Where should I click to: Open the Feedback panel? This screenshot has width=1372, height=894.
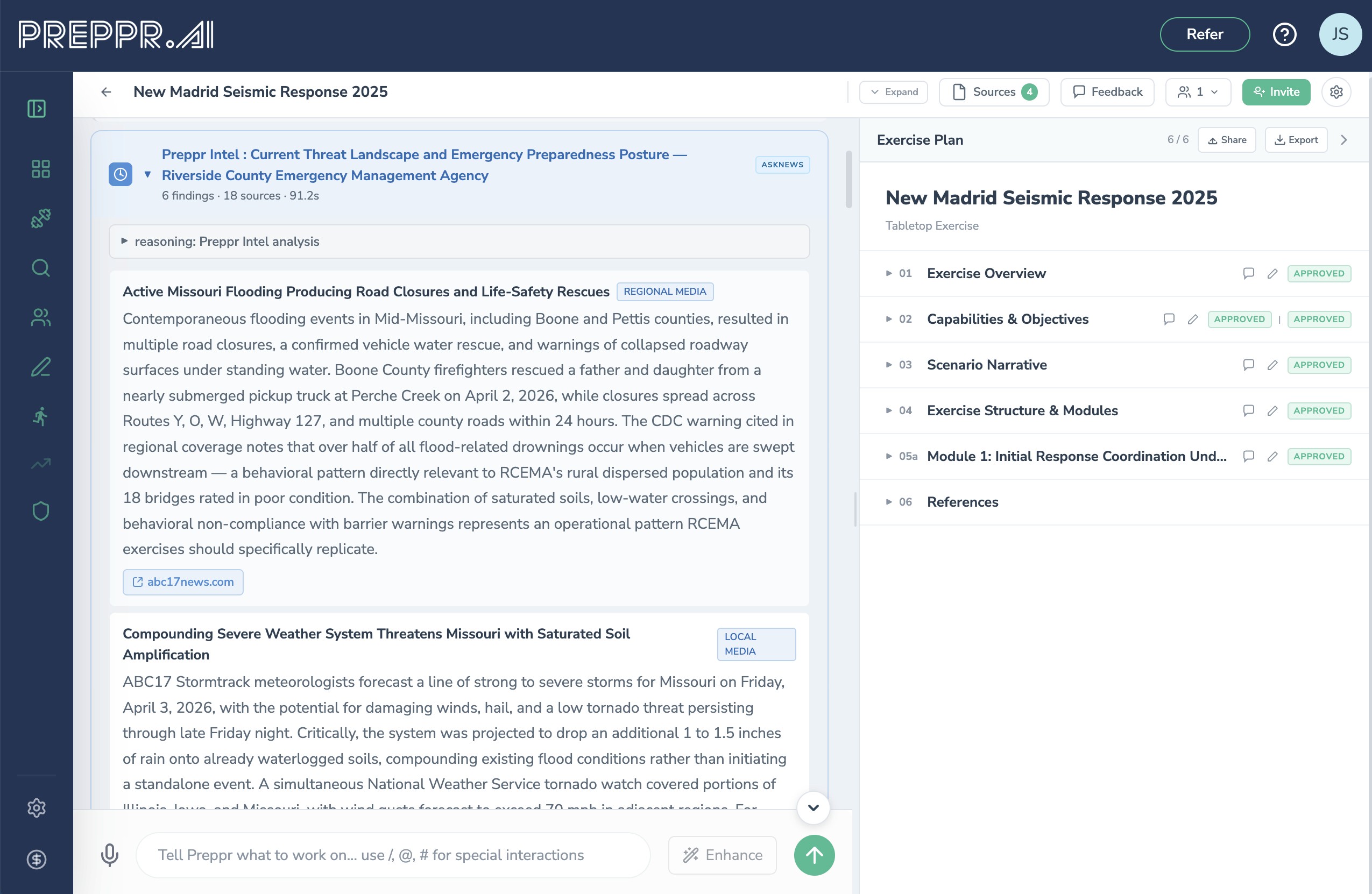[1107, 92]
